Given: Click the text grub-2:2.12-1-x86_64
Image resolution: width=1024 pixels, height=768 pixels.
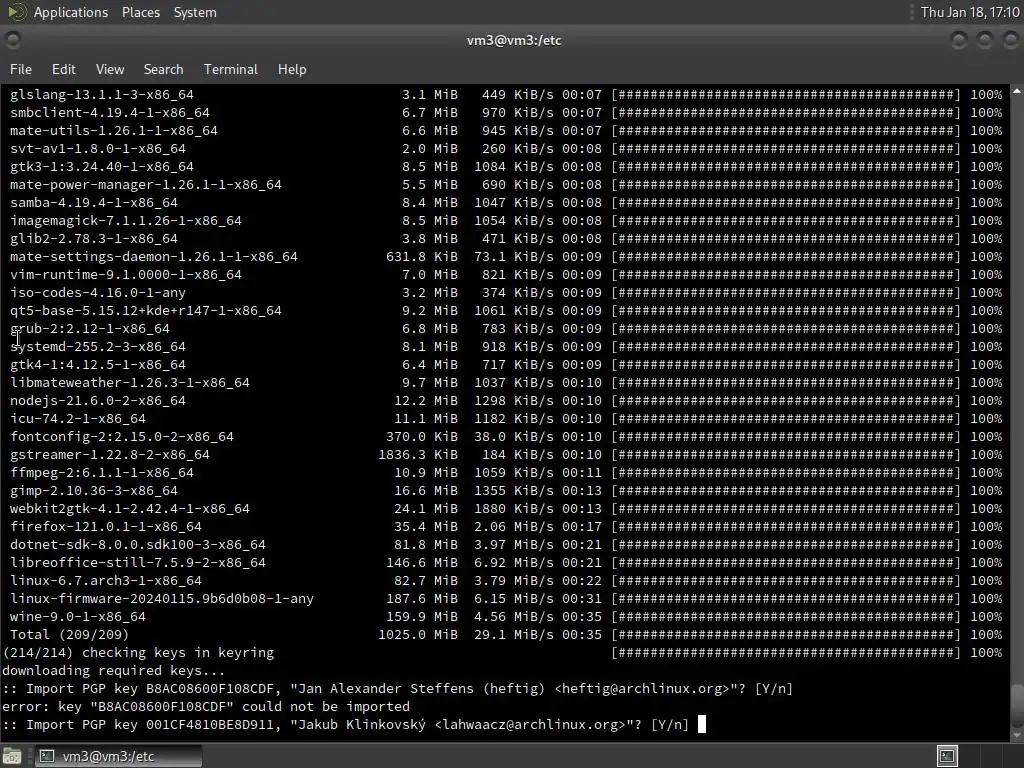Looking at the screenshot, I should pyautogui.click(x=90, y=328).
